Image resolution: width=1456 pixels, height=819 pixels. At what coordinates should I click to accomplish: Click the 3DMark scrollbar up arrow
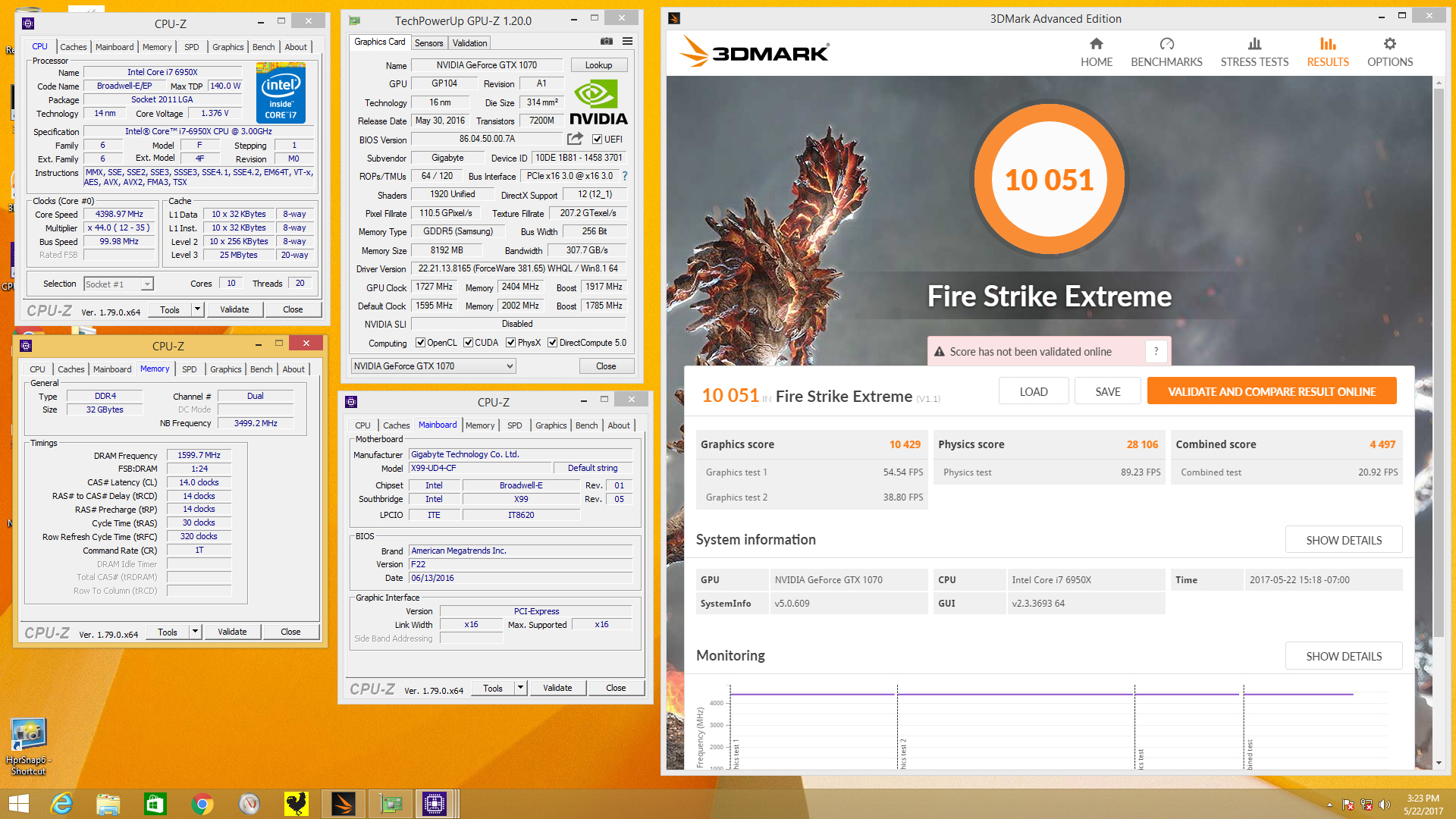[x=1439, y=81]
